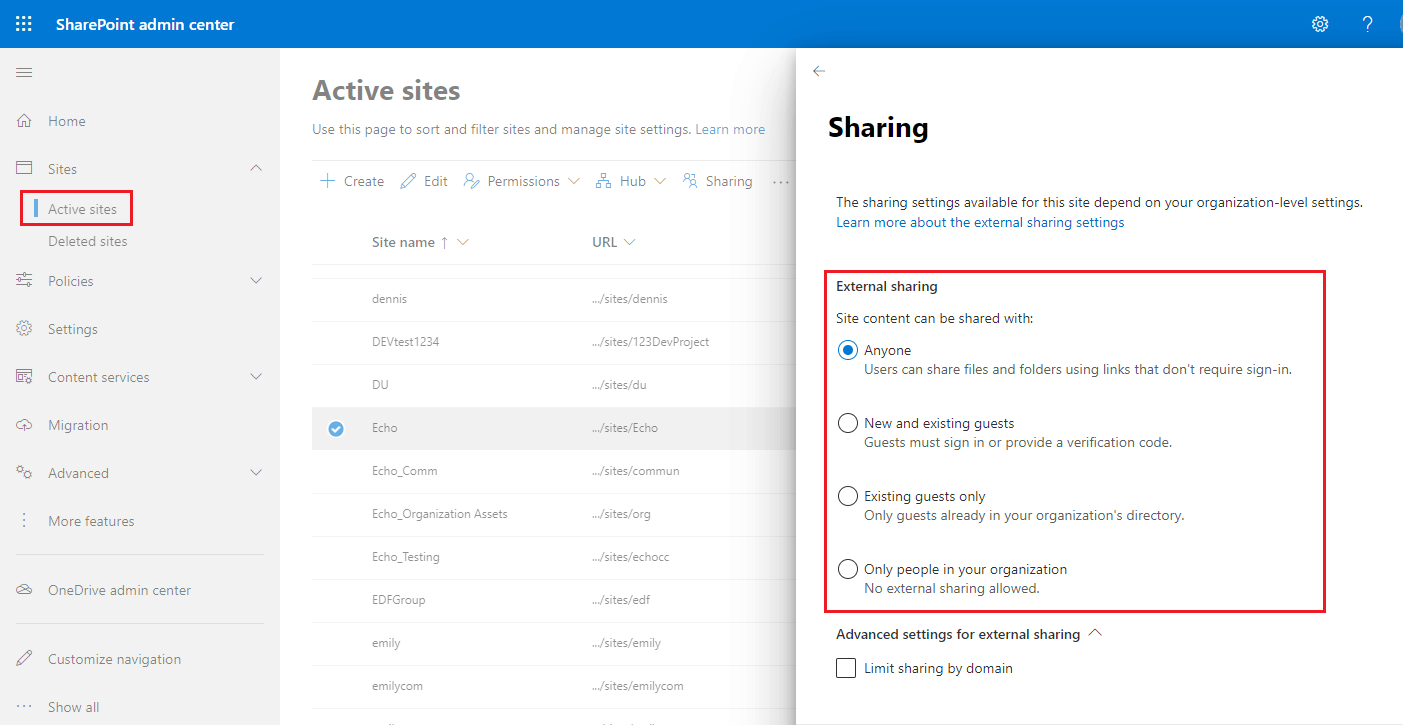Click the Permissions people icon
The width and height of the screenshot is (1403, 725).
pos(471,181)
